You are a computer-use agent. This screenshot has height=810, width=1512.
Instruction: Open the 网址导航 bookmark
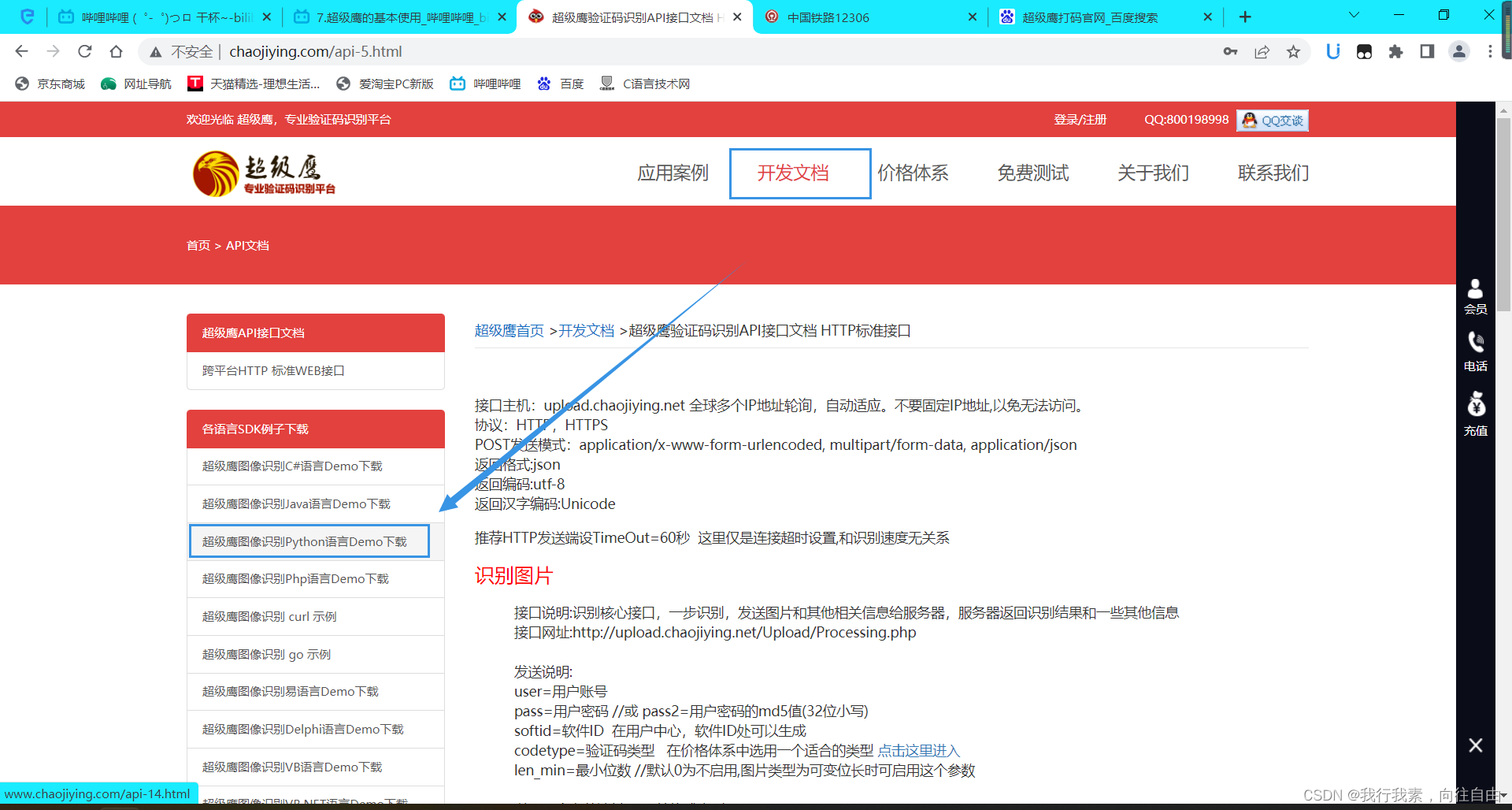[136, 84]
